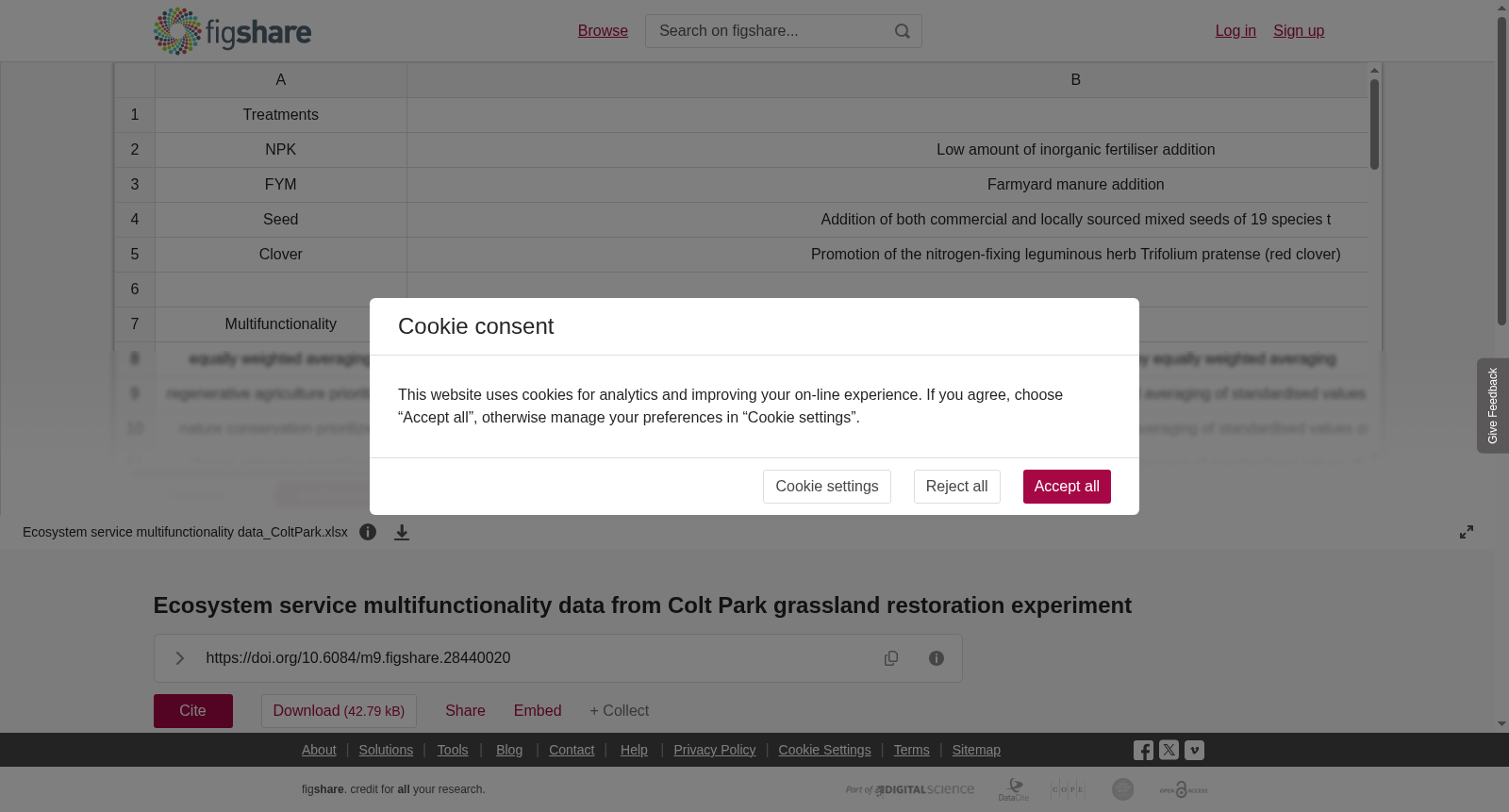
Task: Click the Open Access logo
Action: [x=1184, y=789]
